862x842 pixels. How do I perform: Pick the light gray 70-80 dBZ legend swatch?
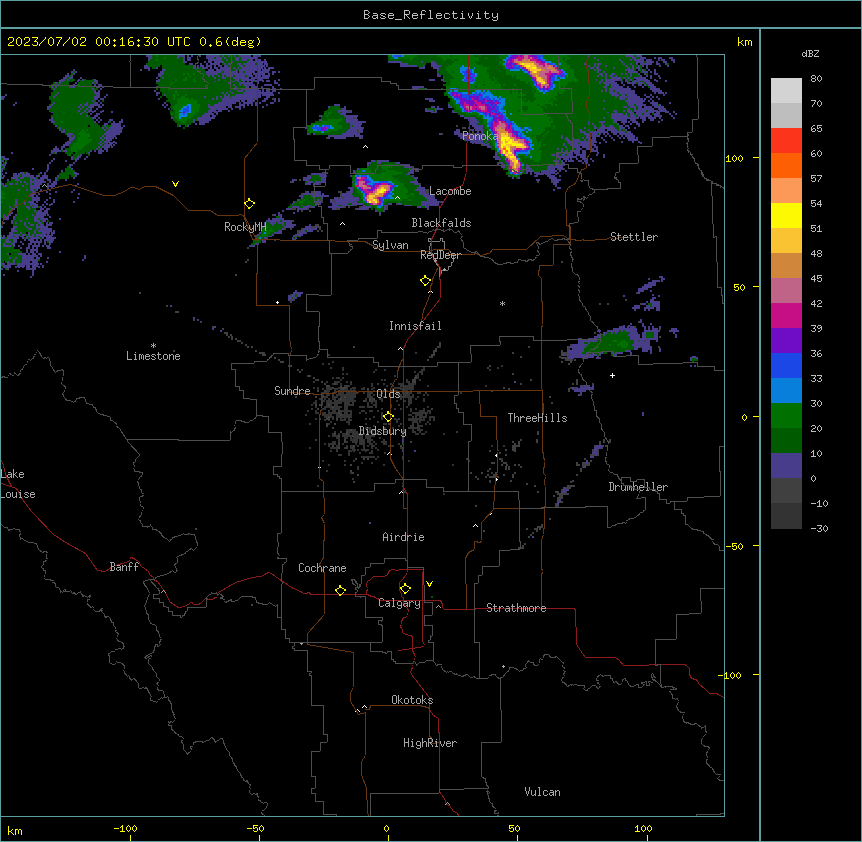click(x=786, y=91)
